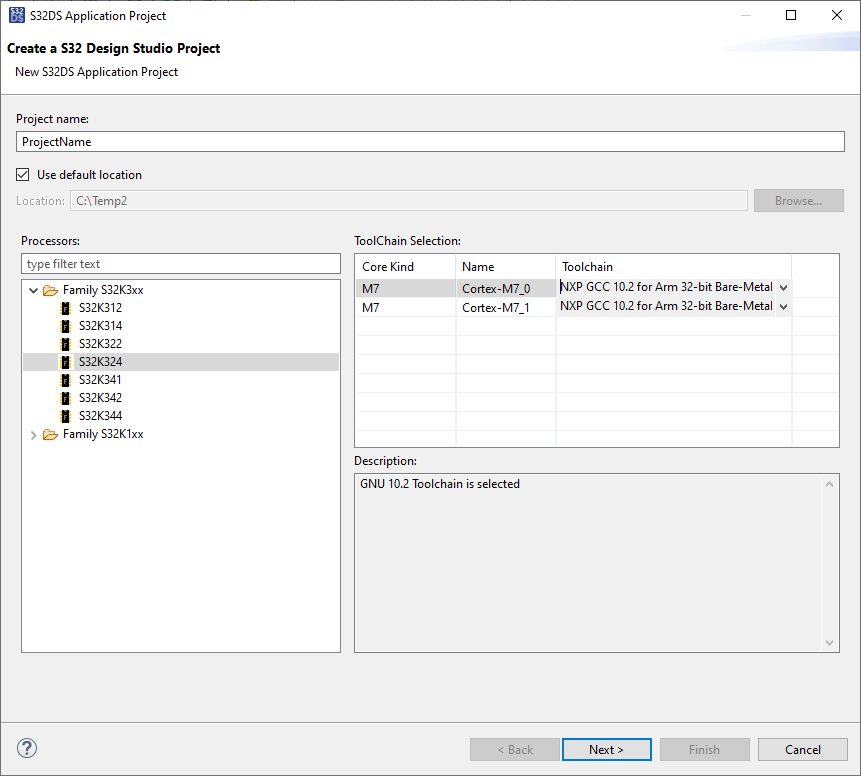Open toolchain dropdown for Cortex-M7_1
The width and height of the screenshot is (861, 776).
[x=784, y=306]
